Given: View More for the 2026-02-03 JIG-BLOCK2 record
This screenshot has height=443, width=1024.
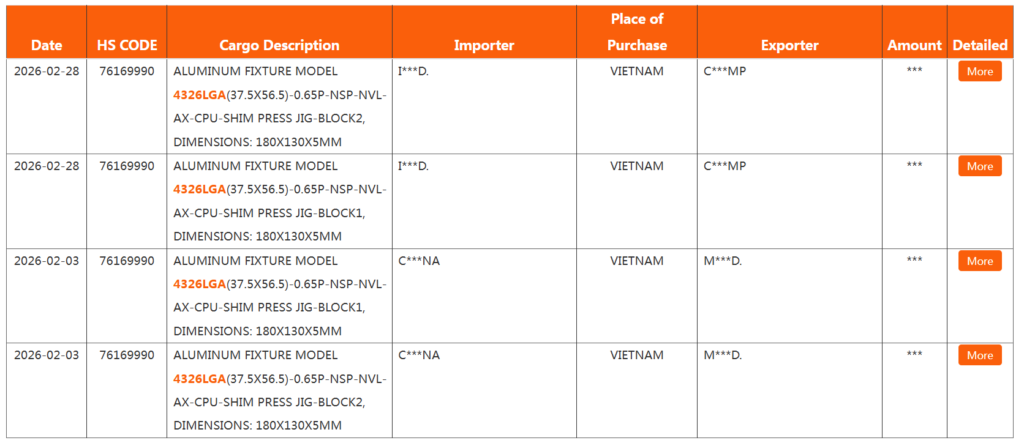Looking at the screenshot, I should (979, 355).
